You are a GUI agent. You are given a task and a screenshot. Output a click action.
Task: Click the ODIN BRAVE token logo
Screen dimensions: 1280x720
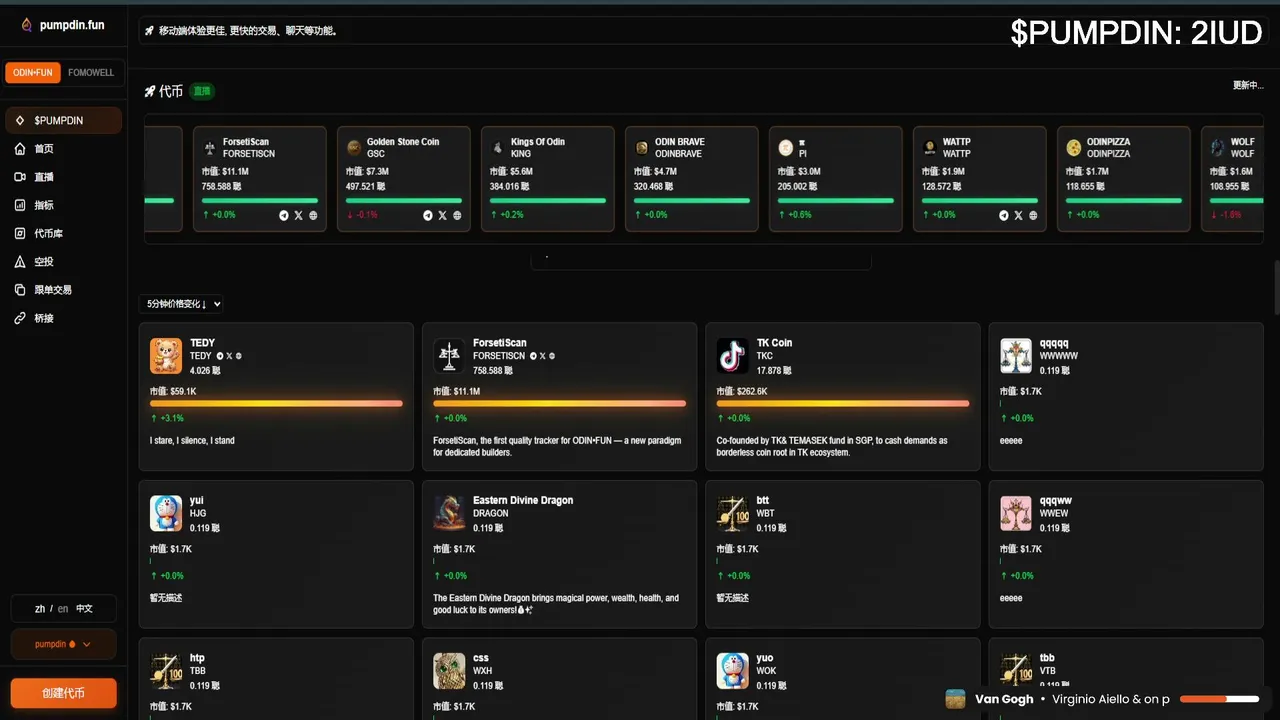(642, 147)
